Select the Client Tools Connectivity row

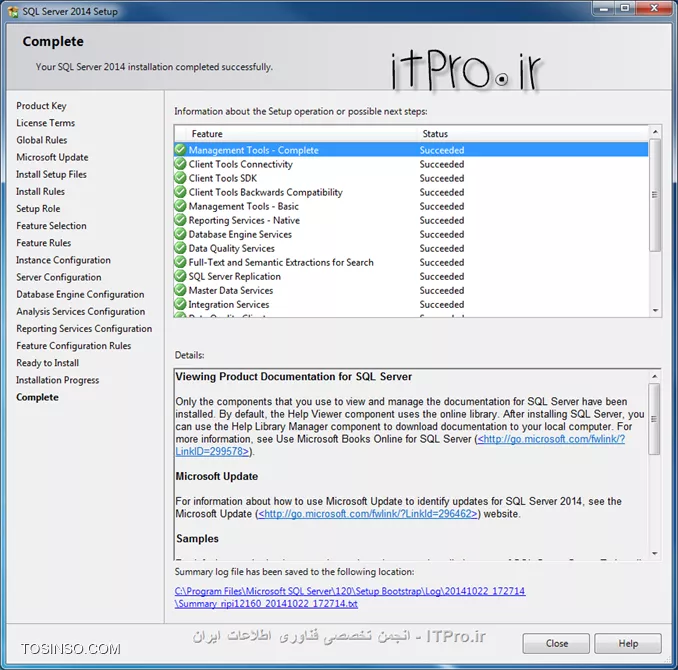click(411, 164)
